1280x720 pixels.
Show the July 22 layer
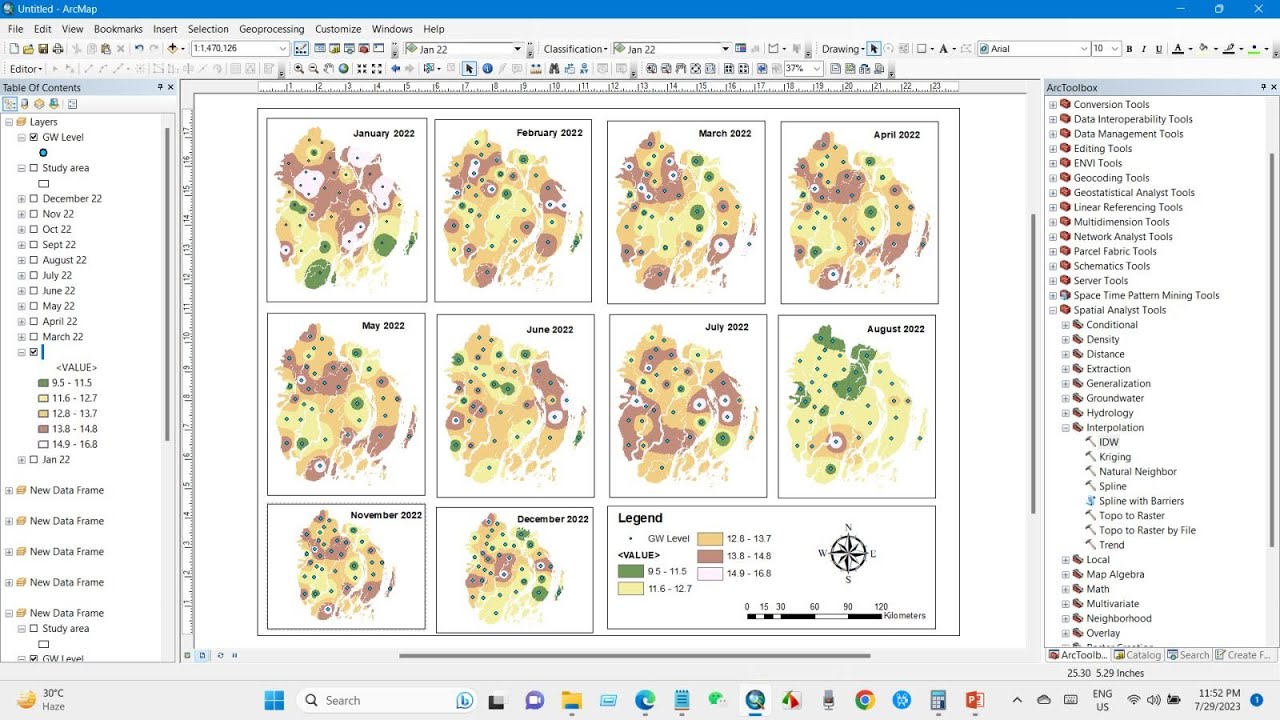34,275
